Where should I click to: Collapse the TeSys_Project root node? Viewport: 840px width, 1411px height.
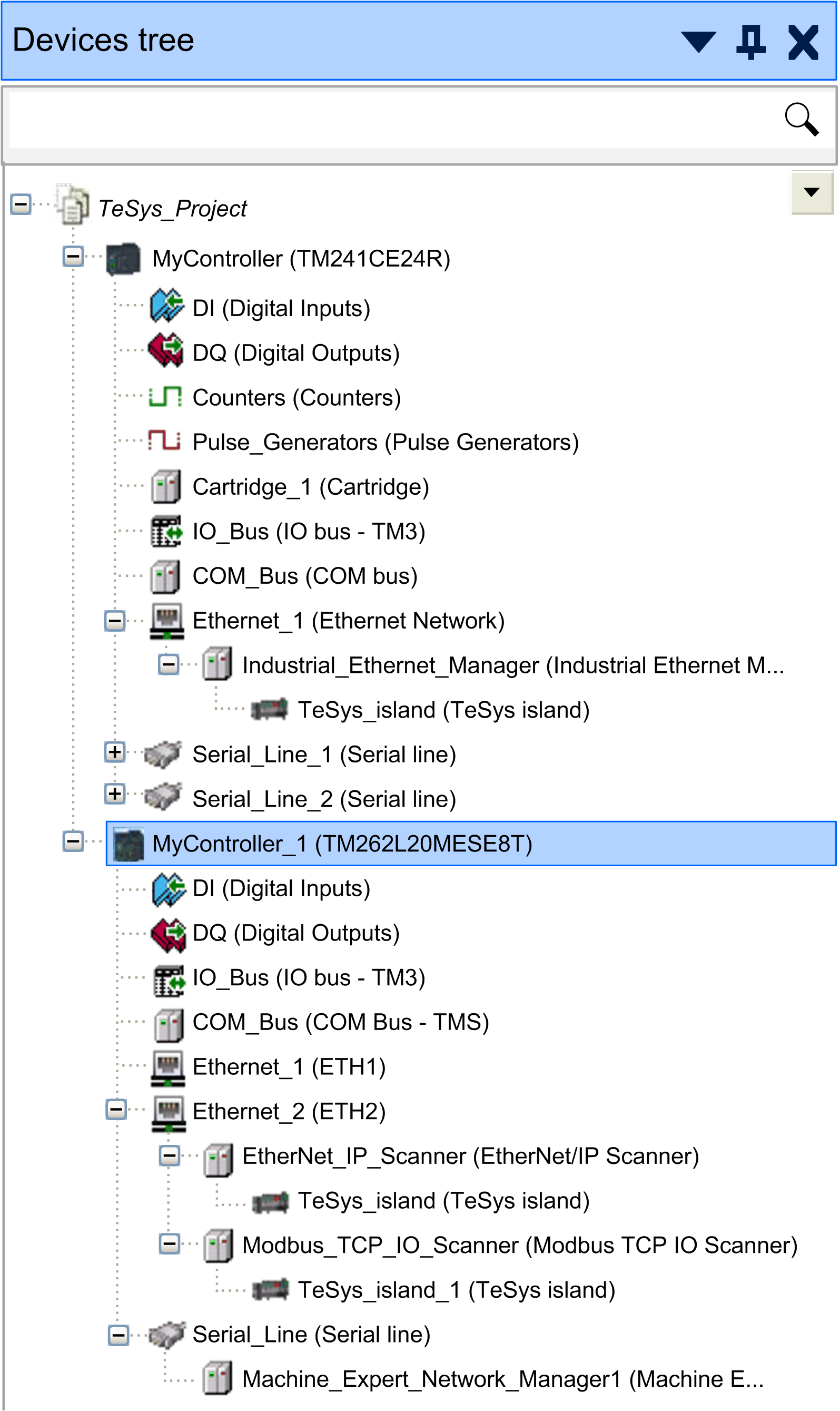(21, 204)
